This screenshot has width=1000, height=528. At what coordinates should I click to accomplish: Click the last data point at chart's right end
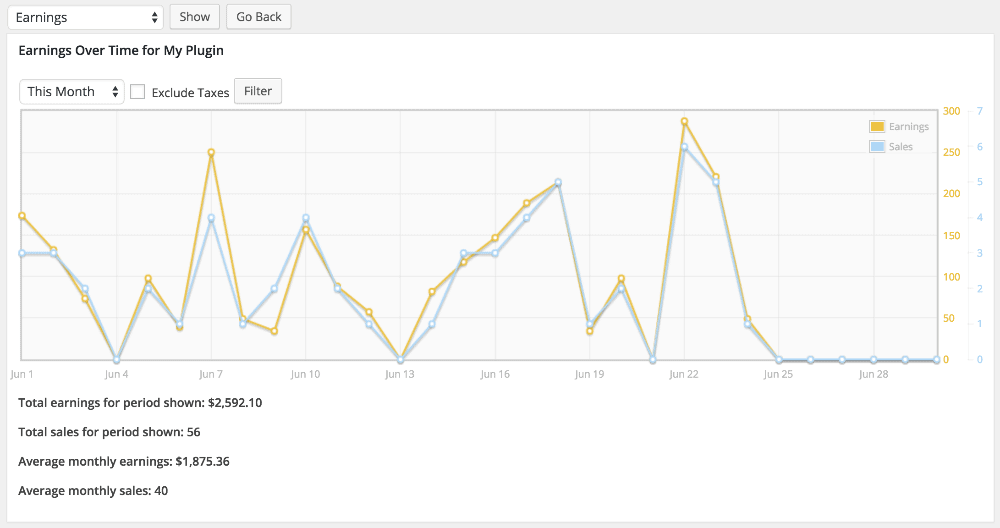click(x=936, y=360)
